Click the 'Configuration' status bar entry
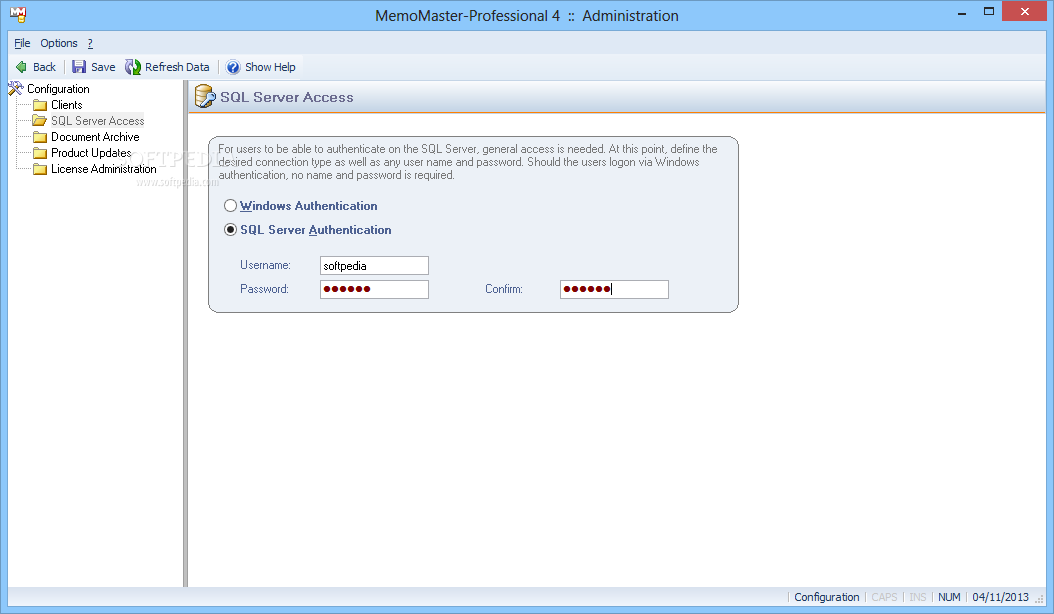Image resolution: width=1054 pixels, height=614 pixels. 827,597
